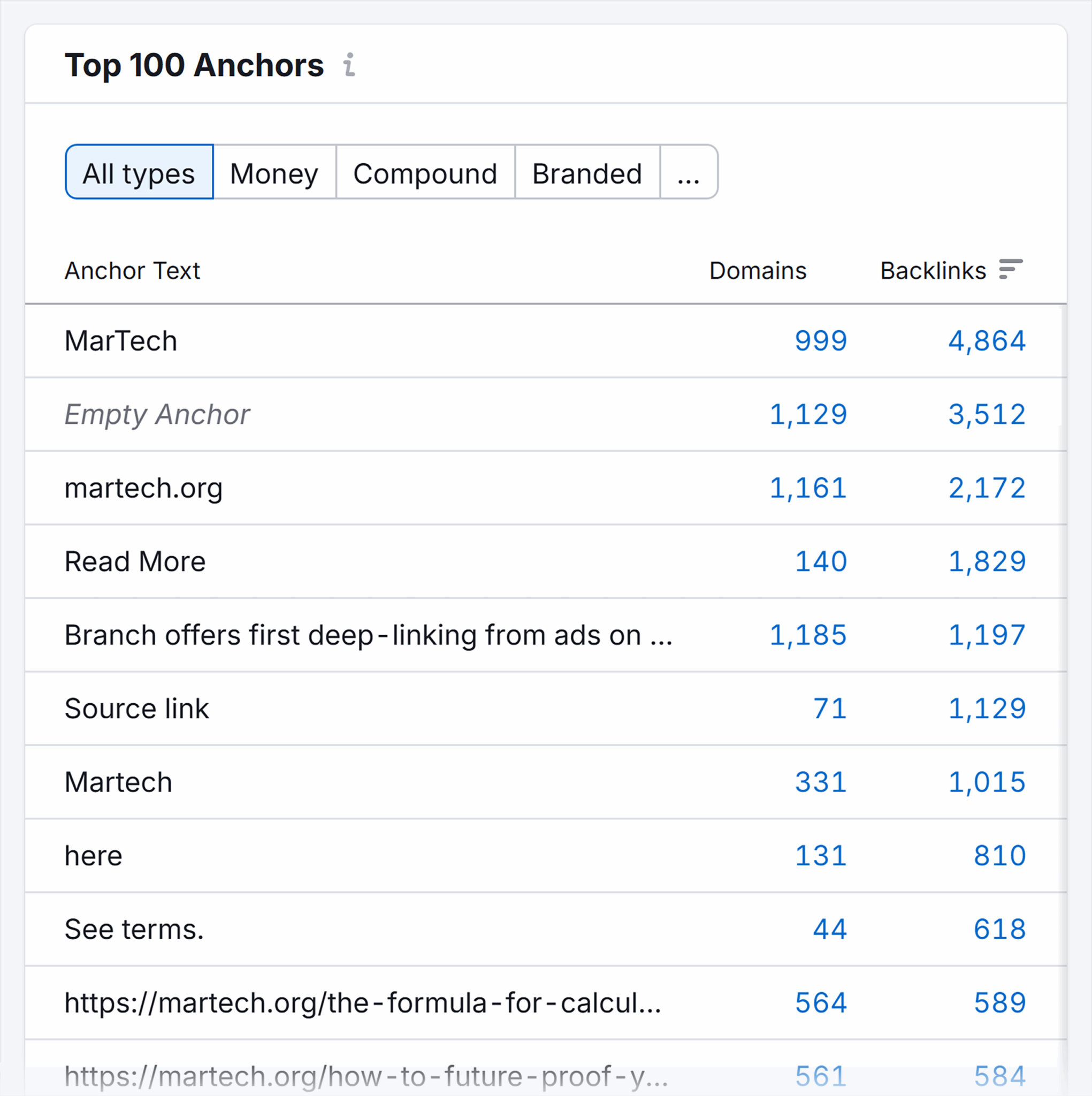Sort results by the Domains column
Screen dimensions: 1092x1096
point(758,271)
